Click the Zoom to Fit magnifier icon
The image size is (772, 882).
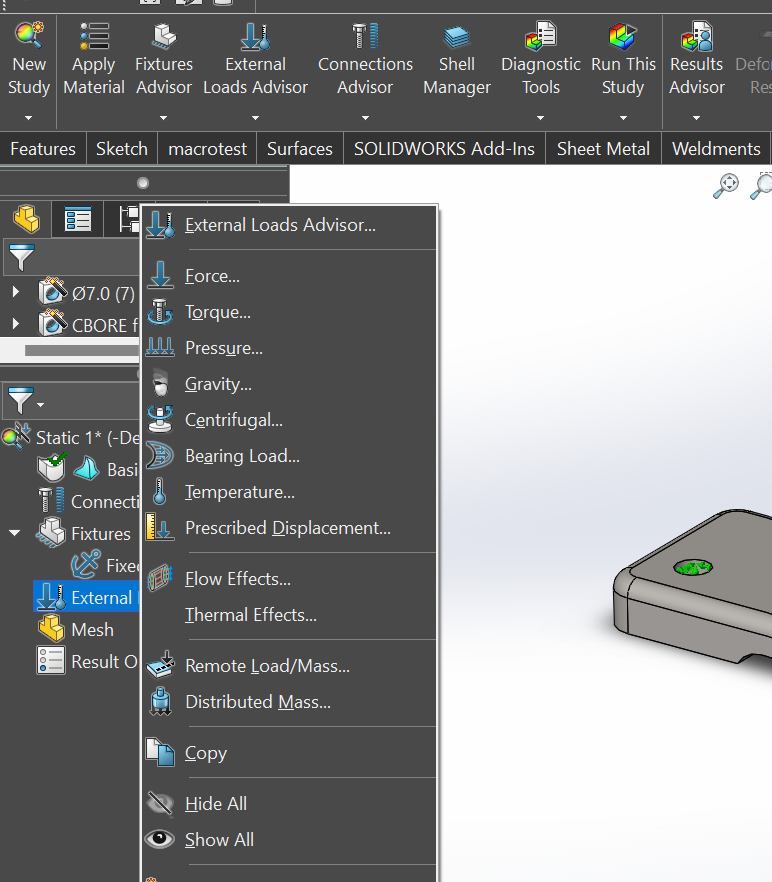(726, 185)
